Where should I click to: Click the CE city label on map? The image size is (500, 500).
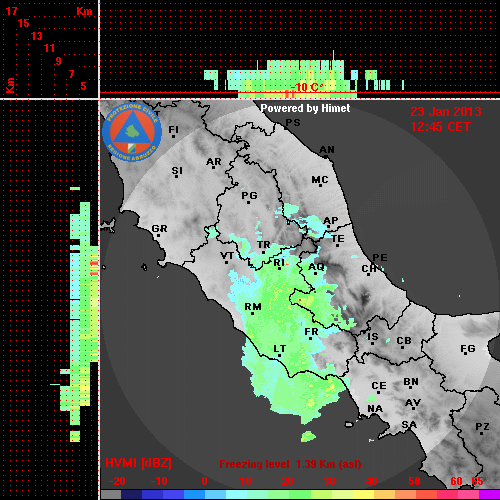coord(379,386)
